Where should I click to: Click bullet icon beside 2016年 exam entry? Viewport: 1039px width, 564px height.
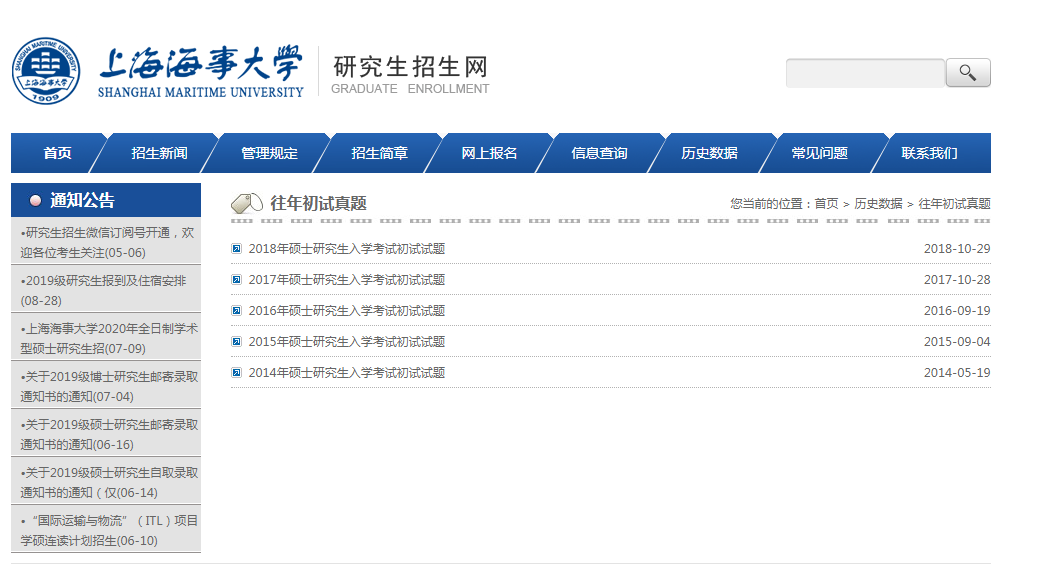pyautogui.click(x=236, y=311)
